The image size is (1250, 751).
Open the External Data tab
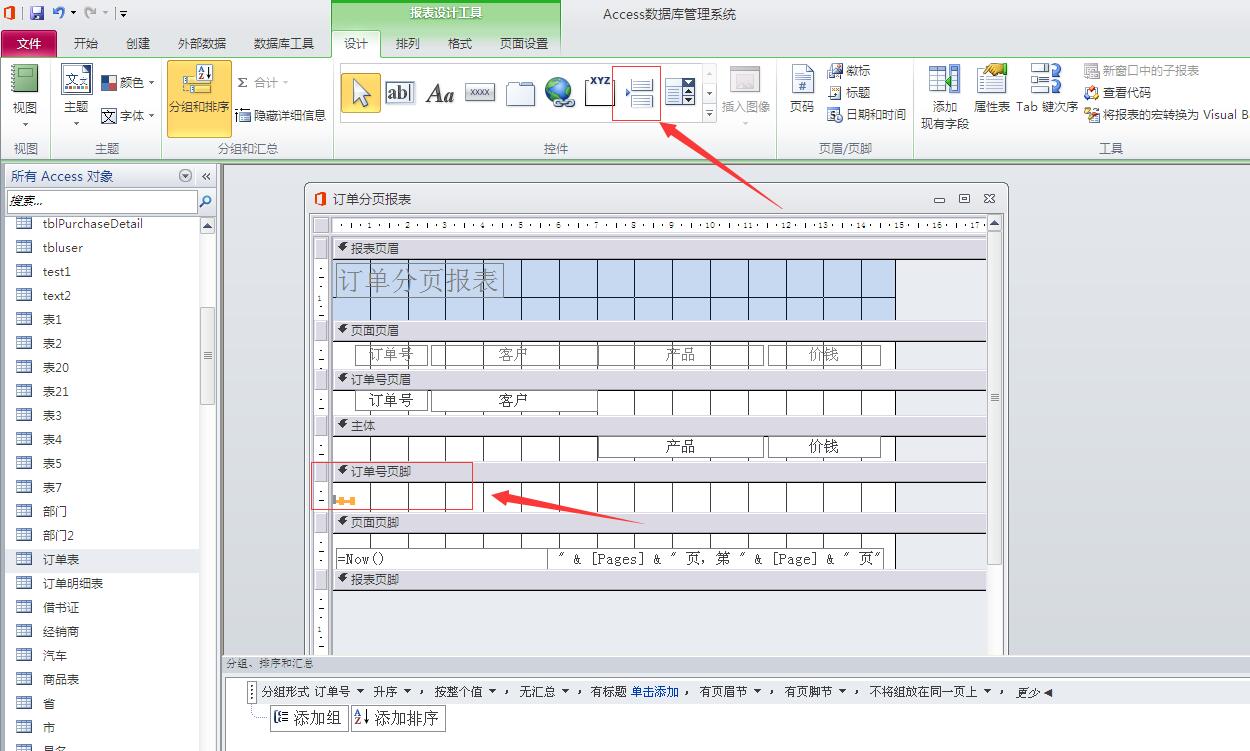(x=202, y=43)
